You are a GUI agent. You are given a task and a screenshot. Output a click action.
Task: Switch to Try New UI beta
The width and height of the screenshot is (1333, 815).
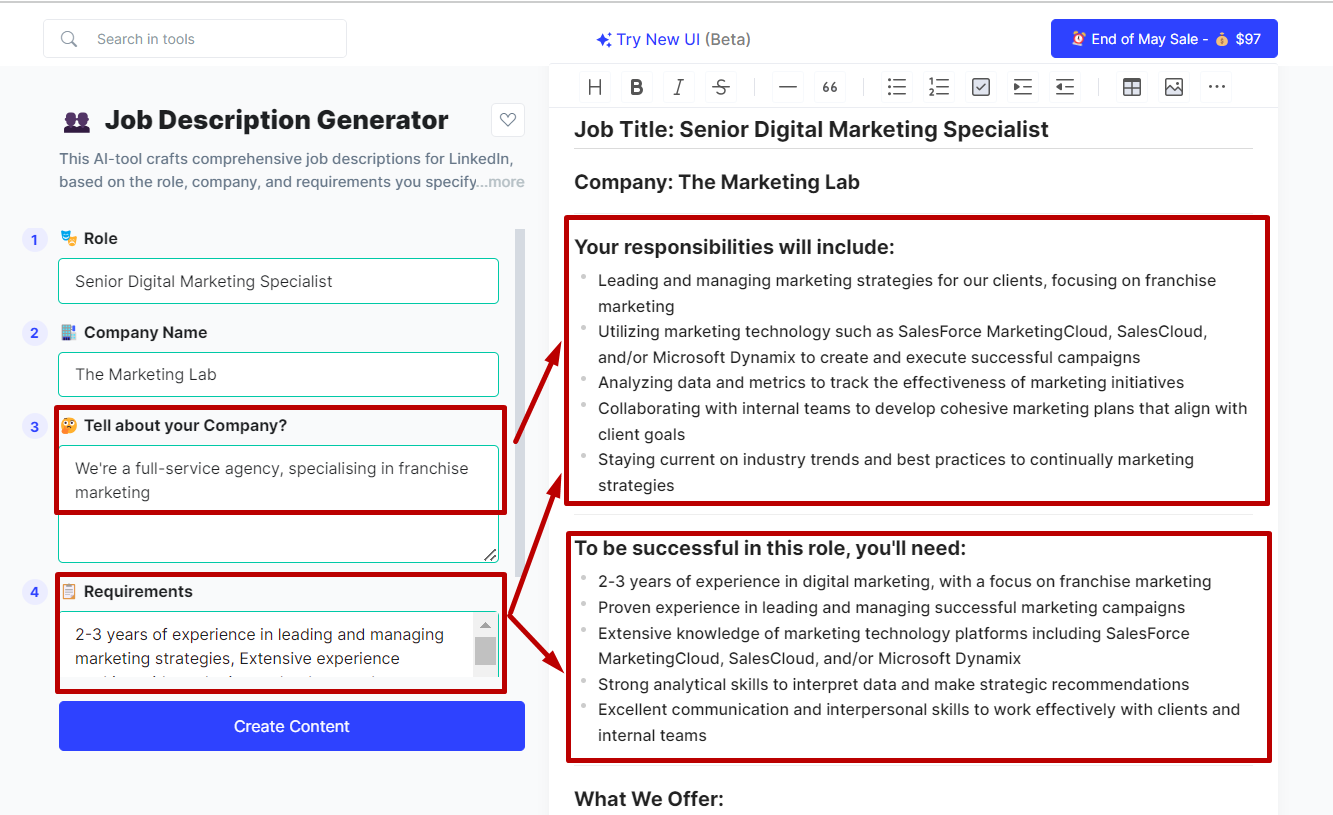coord(673,39)
